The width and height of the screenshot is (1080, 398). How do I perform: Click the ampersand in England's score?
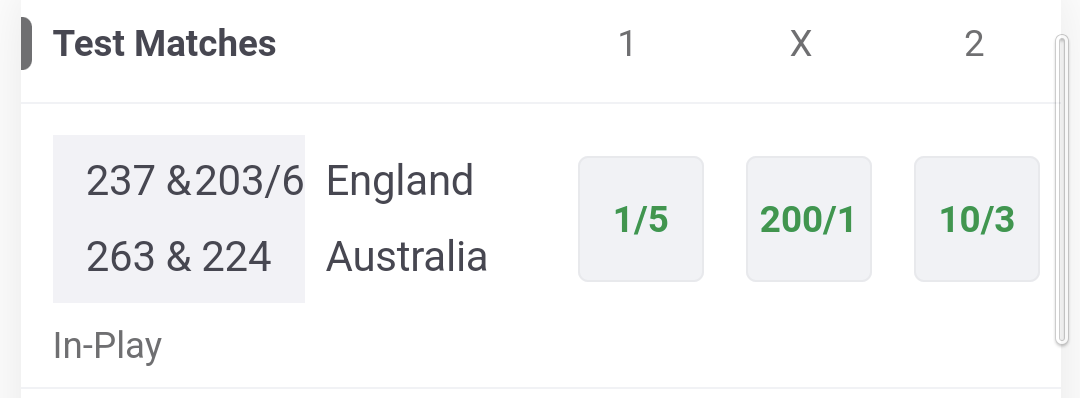[179, 182]
